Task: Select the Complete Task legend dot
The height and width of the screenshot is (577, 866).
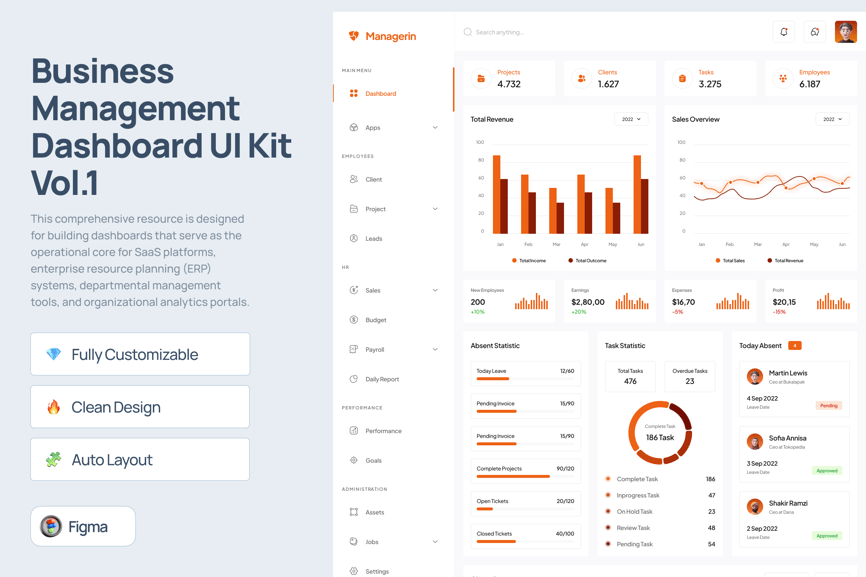Action: click(608, 479)
